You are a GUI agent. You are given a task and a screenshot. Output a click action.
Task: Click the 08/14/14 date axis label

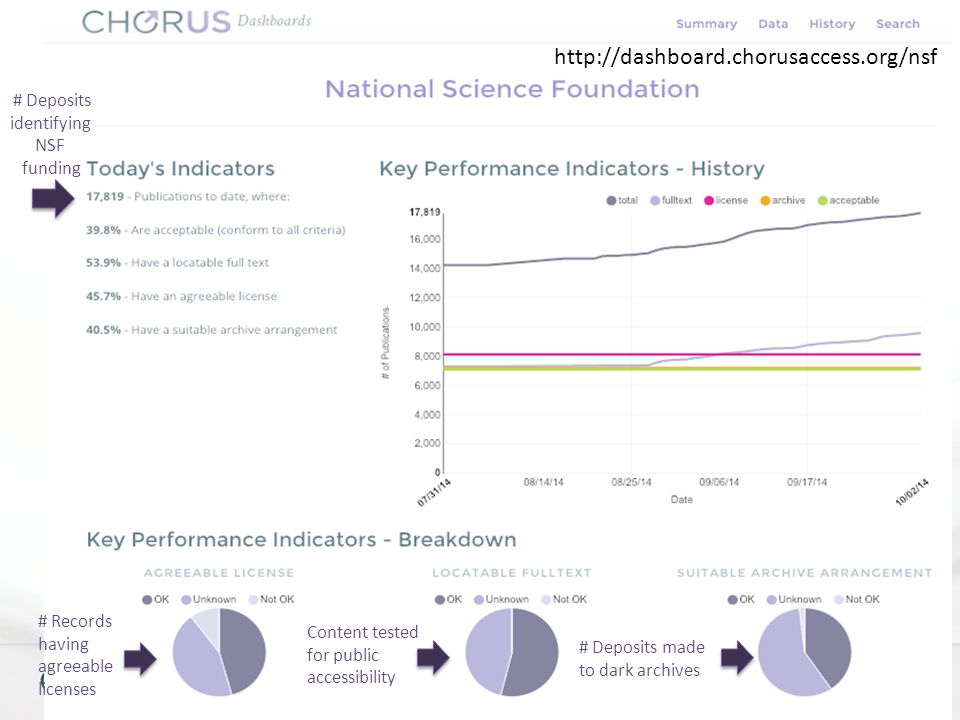pos(543,482)
